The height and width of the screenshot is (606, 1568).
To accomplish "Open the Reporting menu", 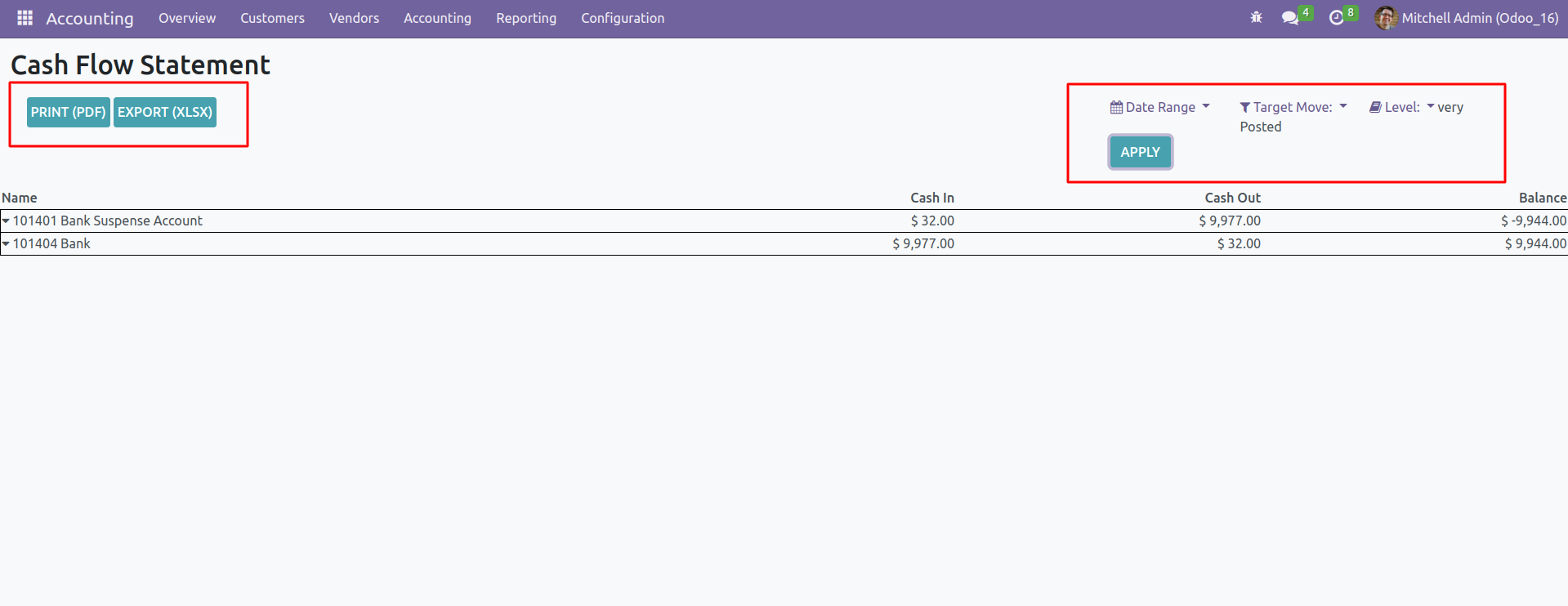I will click(526, 18).
